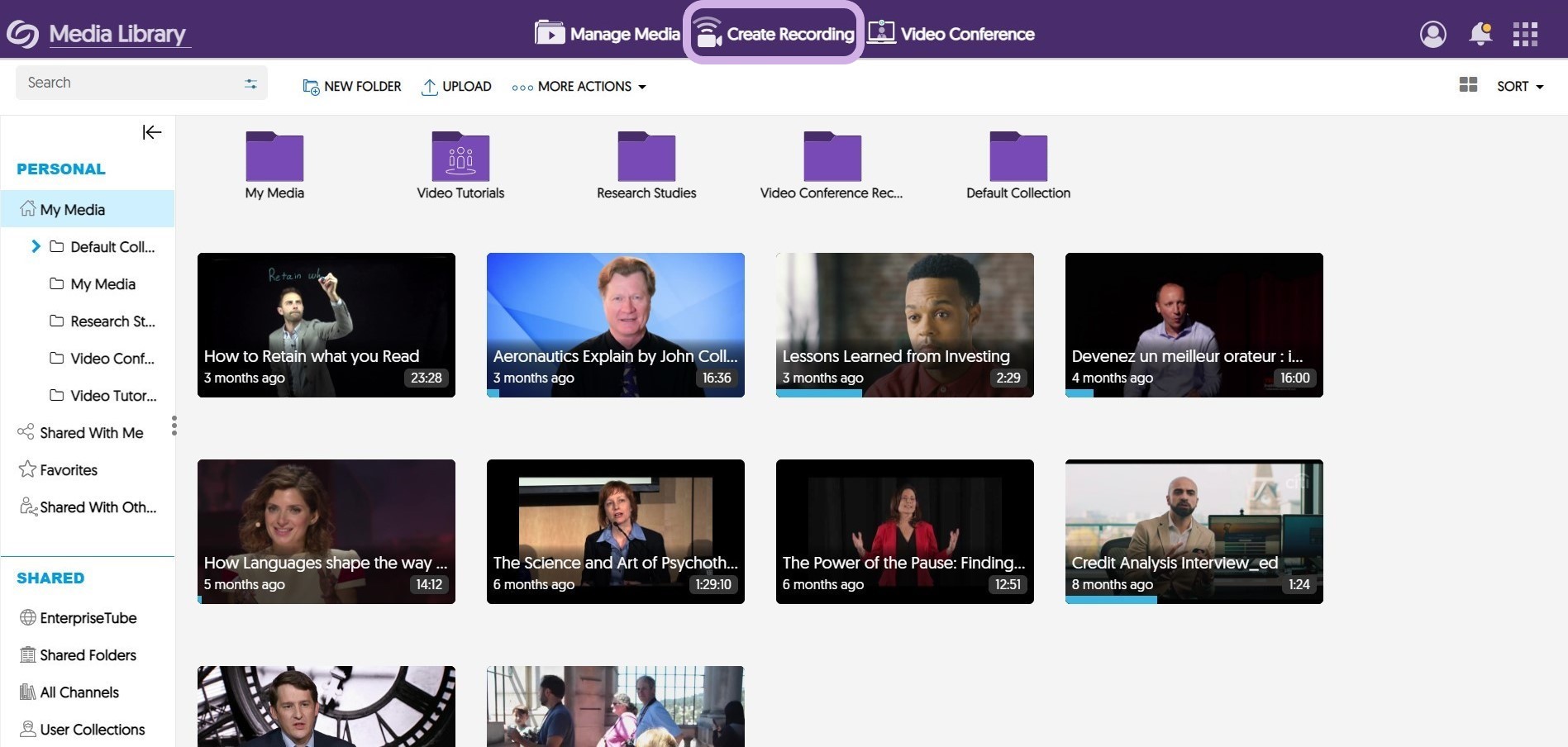Open Devenez un meilleur orateur video
The width and height of the screenshot is (1568, 747).
pyautogui.click(x=1194, y=325)
